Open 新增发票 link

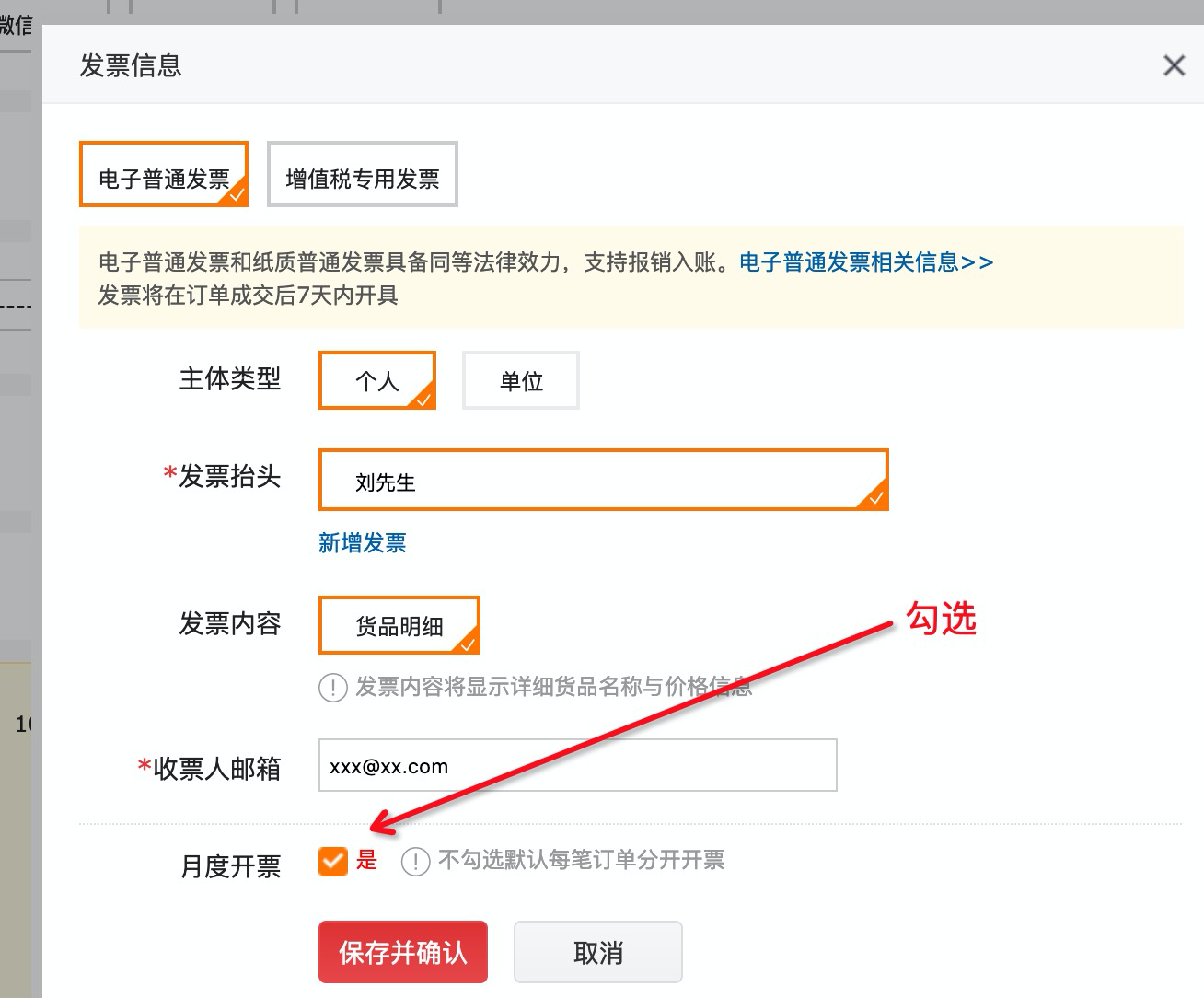coord(363,543)
